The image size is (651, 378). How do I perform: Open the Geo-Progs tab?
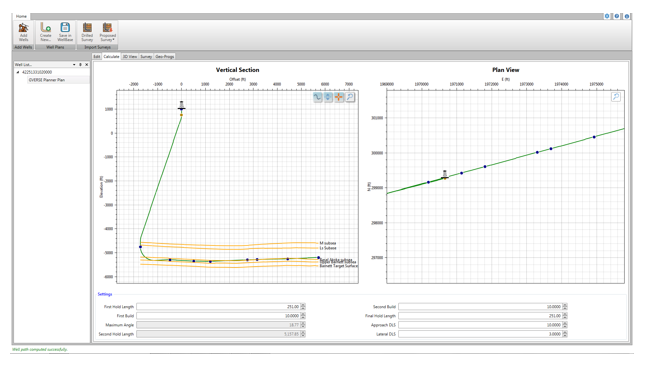(x=164, y=56)
